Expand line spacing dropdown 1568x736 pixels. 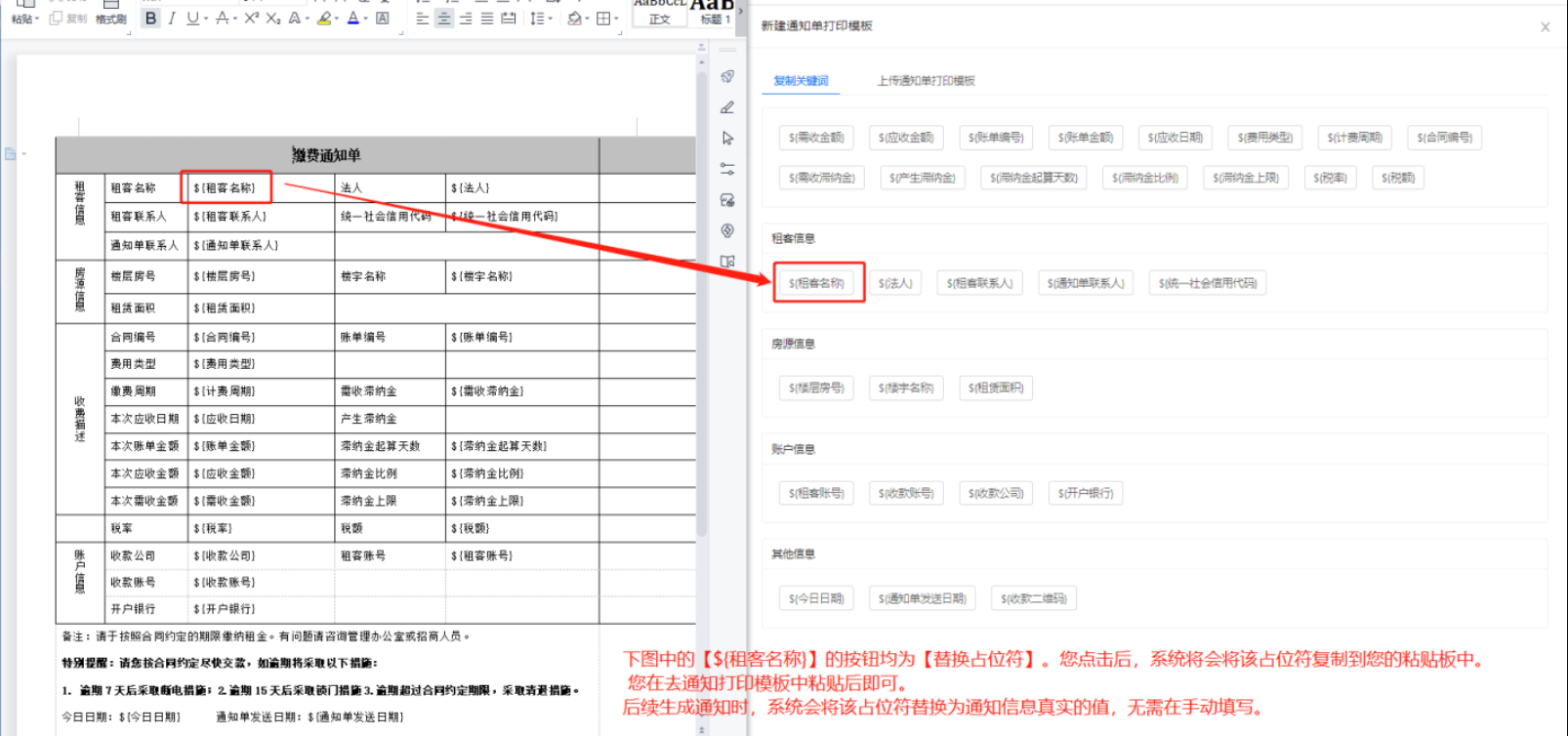click(x=551, y=19)
